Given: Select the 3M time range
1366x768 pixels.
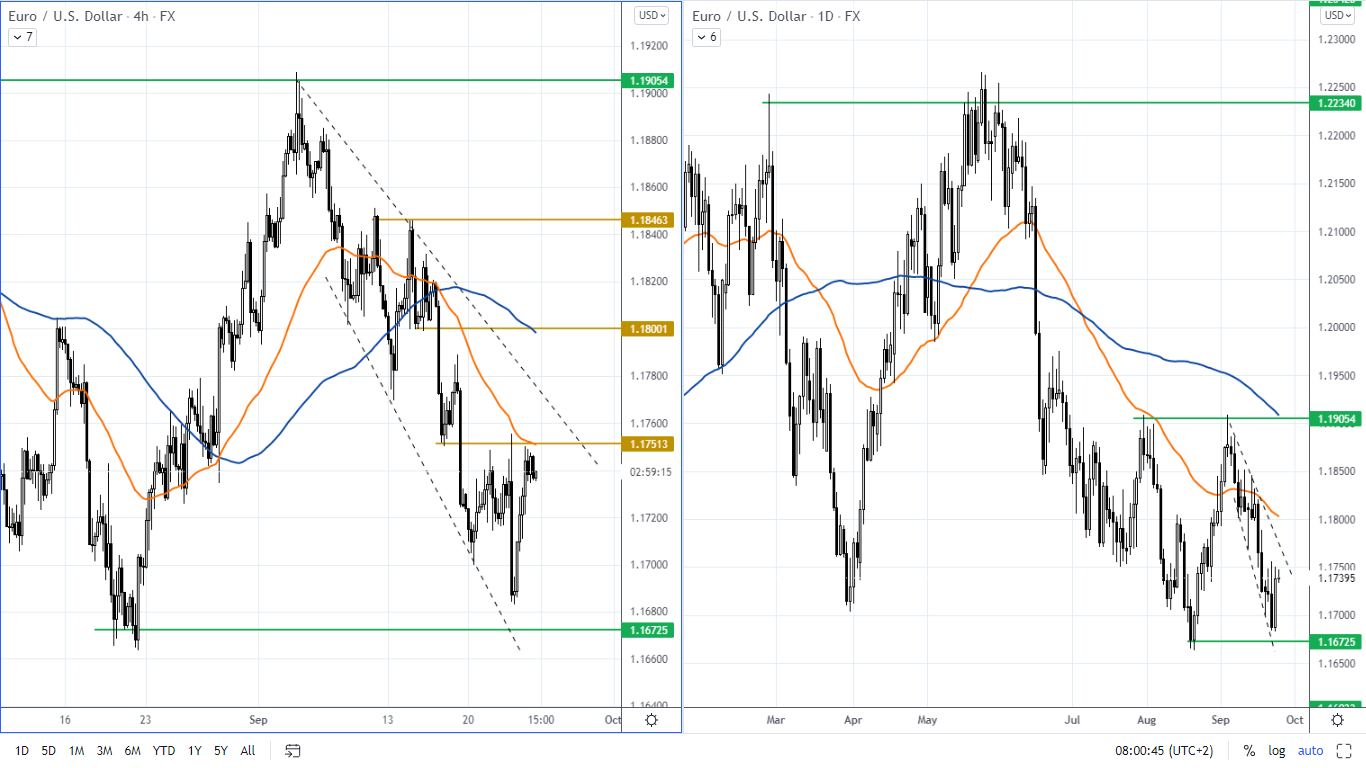Looking at the screenshot, I should (104, 750).
